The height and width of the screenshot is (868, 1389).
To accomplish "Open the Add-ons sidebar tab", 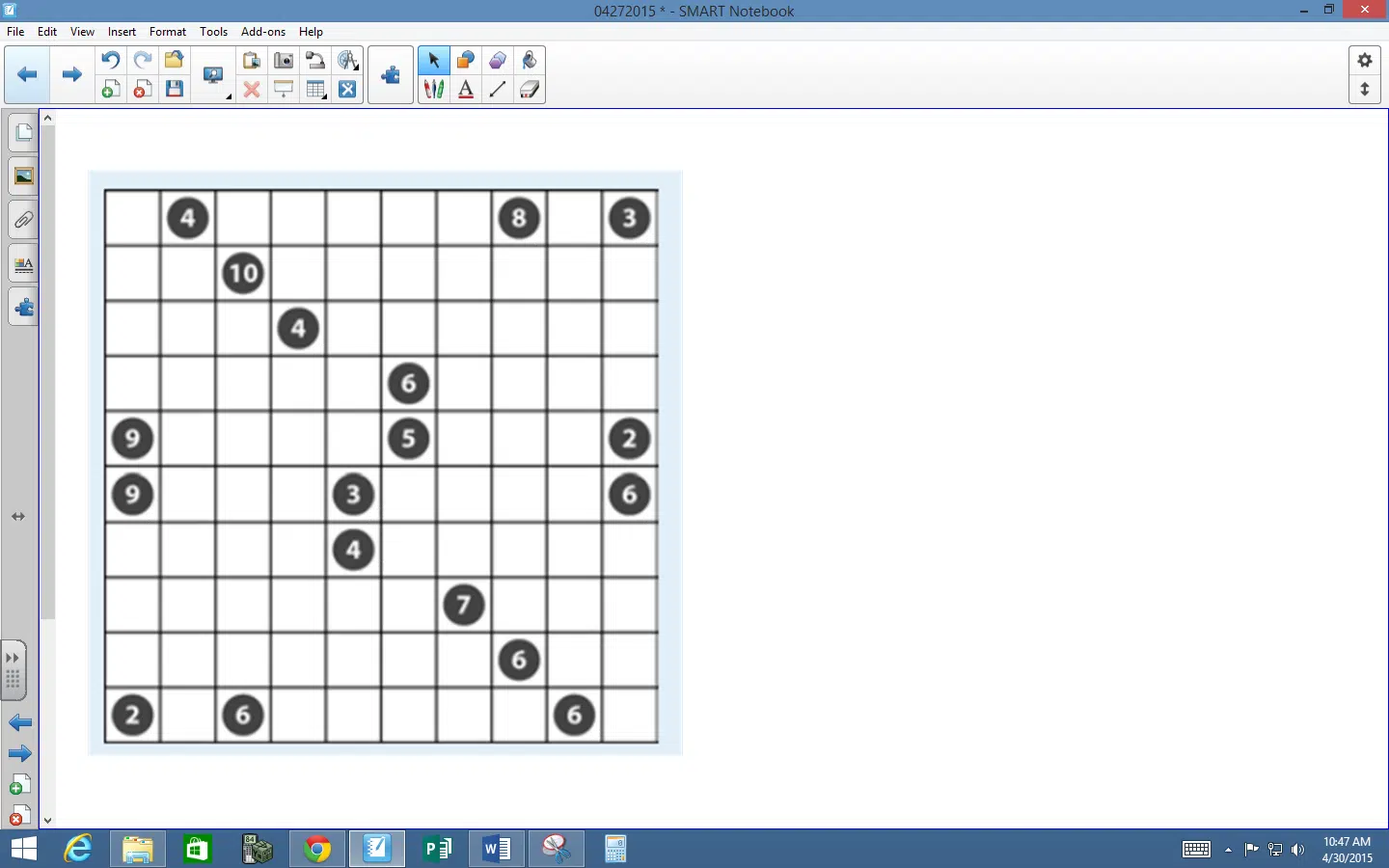I will tap(23, 308).
